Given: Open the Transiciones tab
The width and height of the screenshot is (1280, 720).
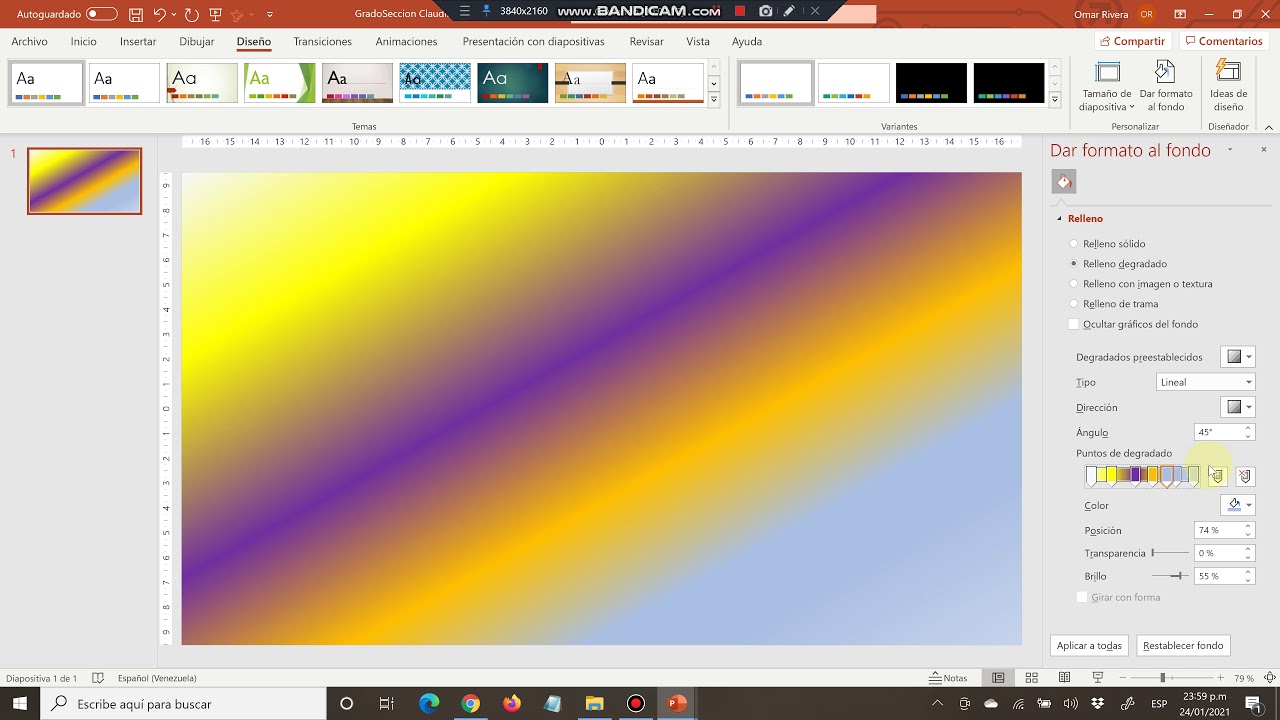Looking at the screenshot, I should pyautogui.click(x=322, y=42).
